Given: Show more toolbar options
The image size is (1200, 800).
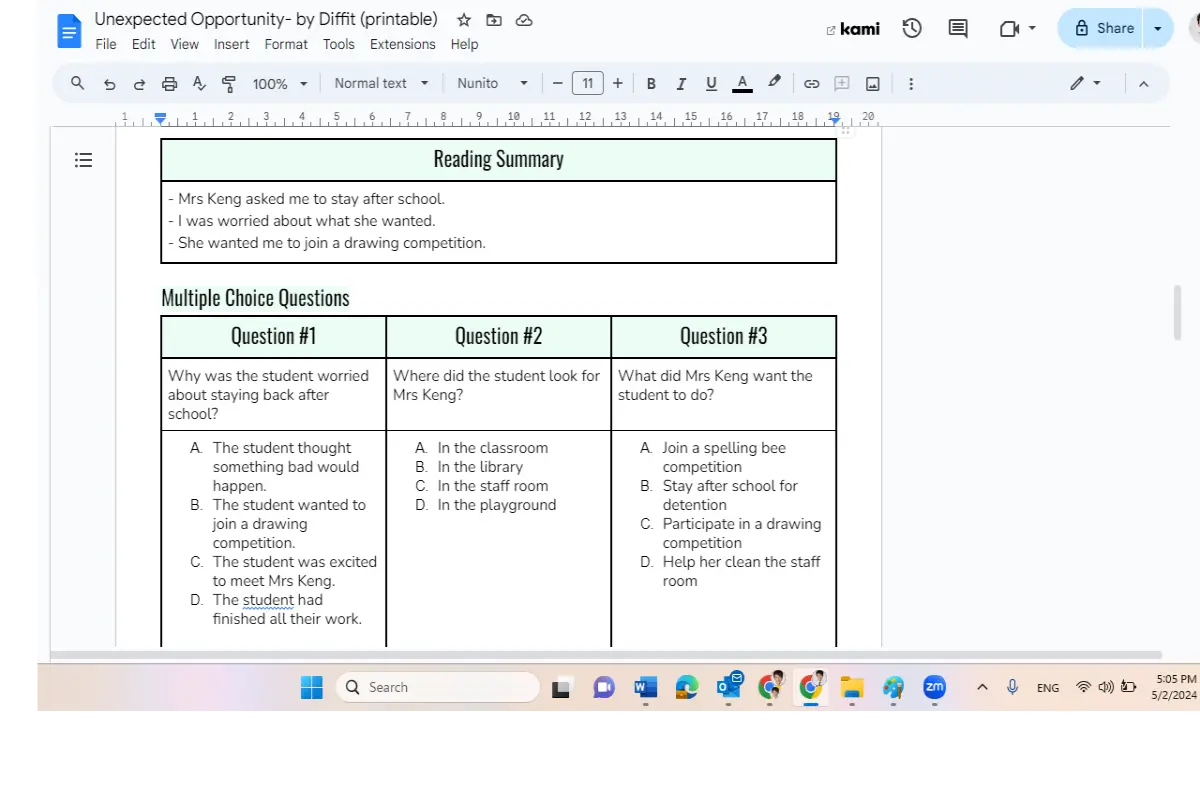Looking at the screenshot, I should (x=911, y=84).
